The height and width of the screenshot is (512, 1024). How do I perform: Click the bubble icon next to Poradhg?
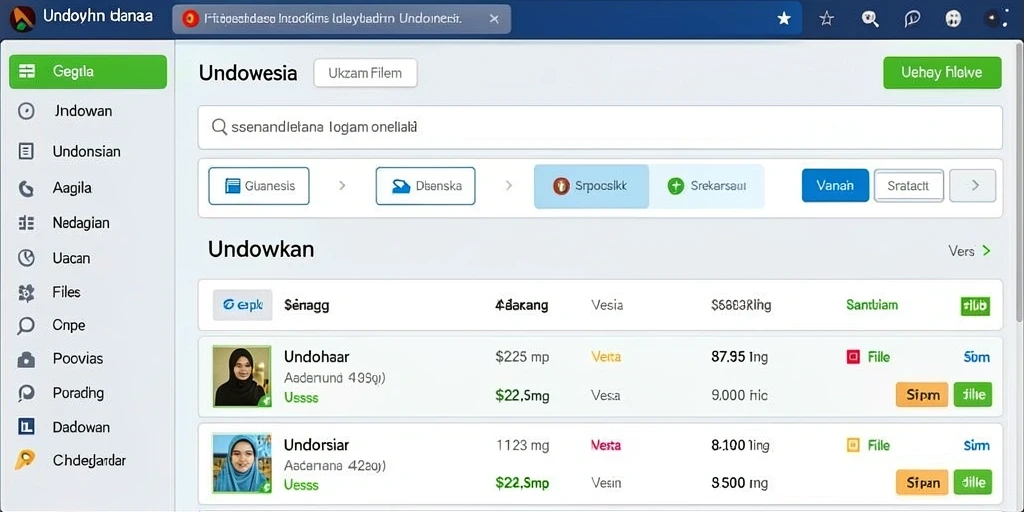tap(26, 393)
